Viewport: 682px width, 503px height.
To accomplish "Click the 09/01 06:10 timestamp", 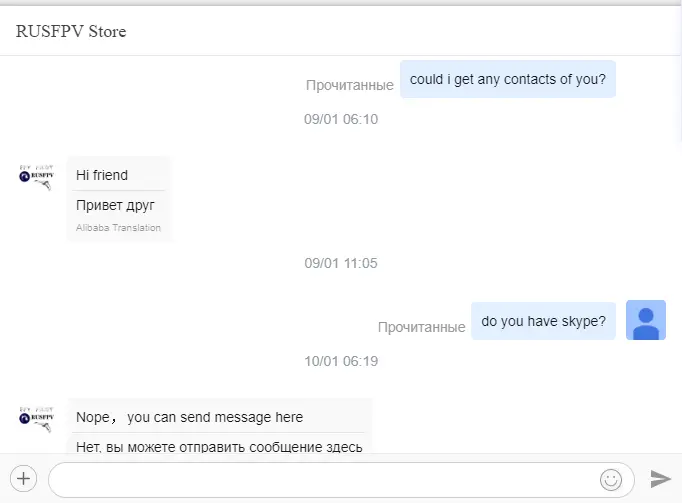I will (x=341, y=119).
